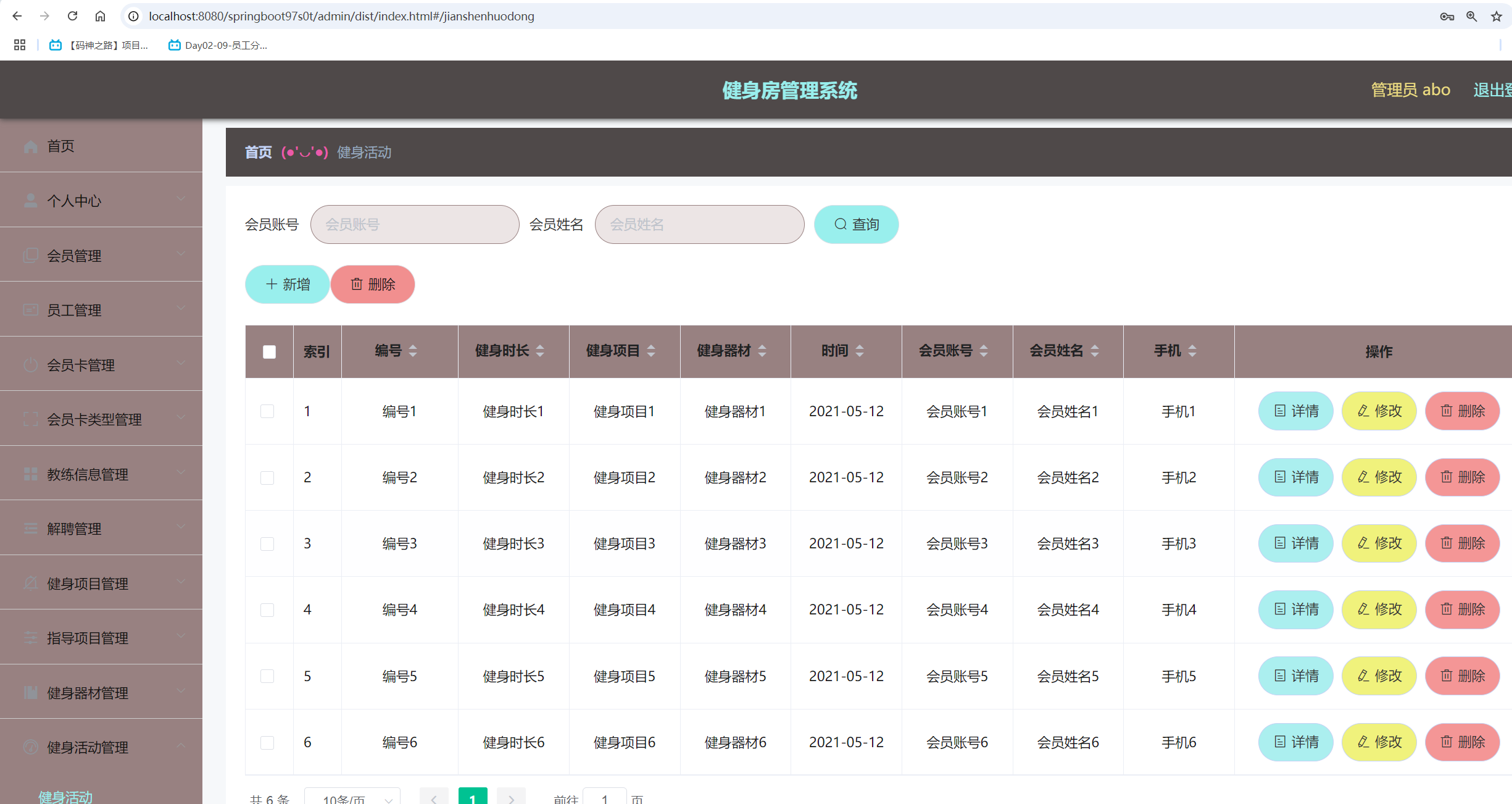This screenshot has width=1512, height=804.
Task: Check the checkbox for row 4
Action: 267,610
